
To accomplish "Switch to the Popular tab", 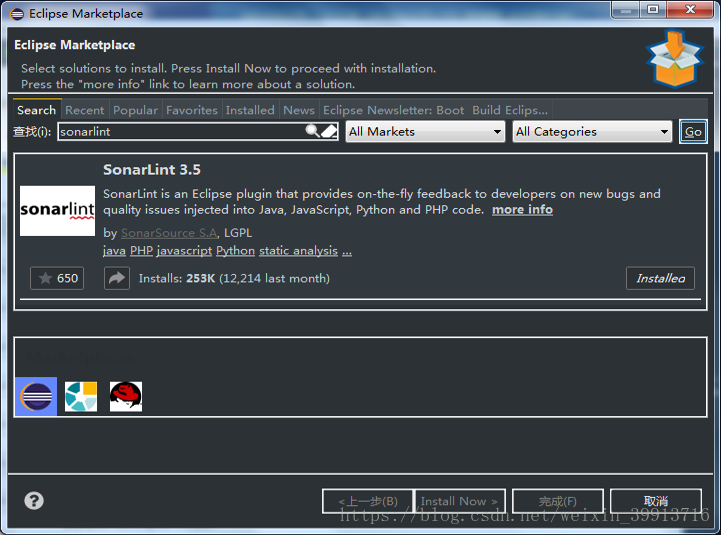I will 135,110.
